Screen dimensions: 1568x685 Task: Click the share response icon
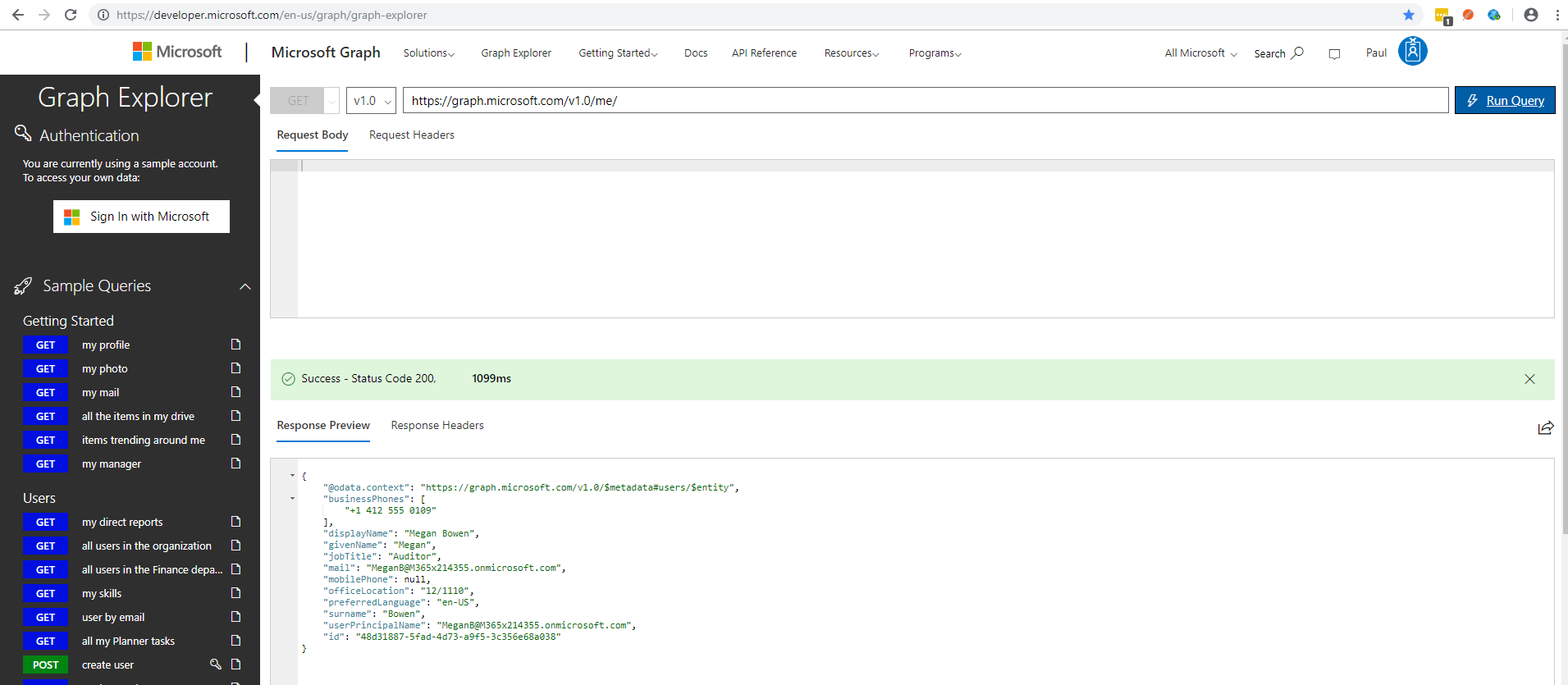(x=1546, y=427)
